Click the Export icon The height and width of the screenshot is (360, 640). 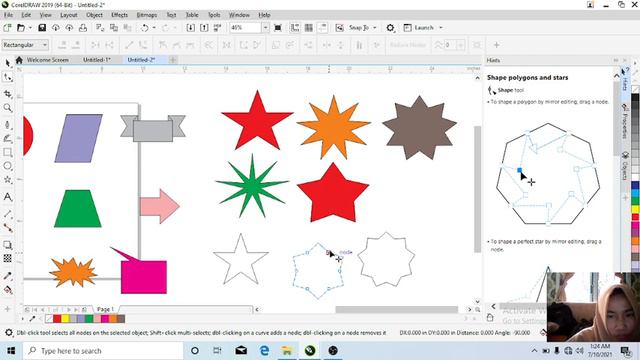coord(204,28)
